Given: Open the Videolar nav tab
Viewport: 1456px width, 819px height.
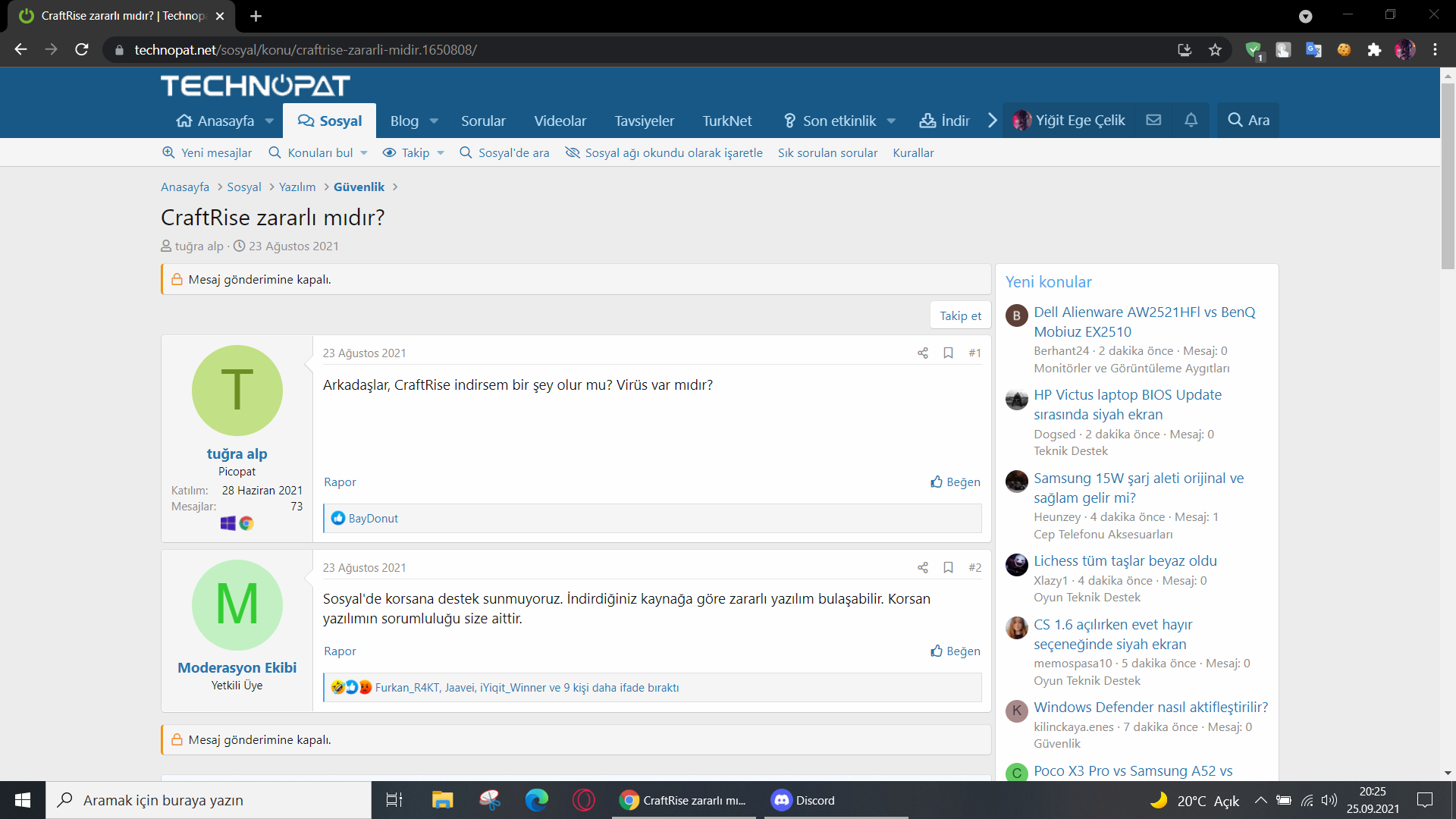Looking at the screenshot, I should click(560, 121).
